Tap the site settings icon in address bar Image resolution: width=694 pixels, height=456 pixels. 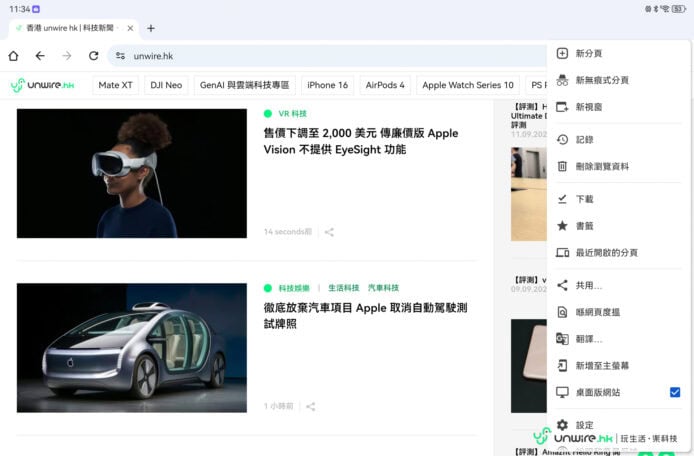[x=120, y=56]
